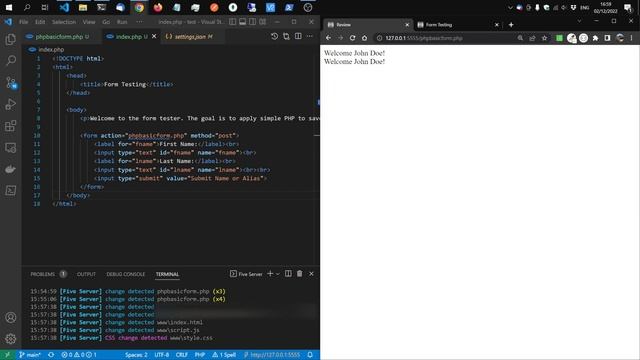
Task: Open the Run and Debug view
Action: coord(11,104)
